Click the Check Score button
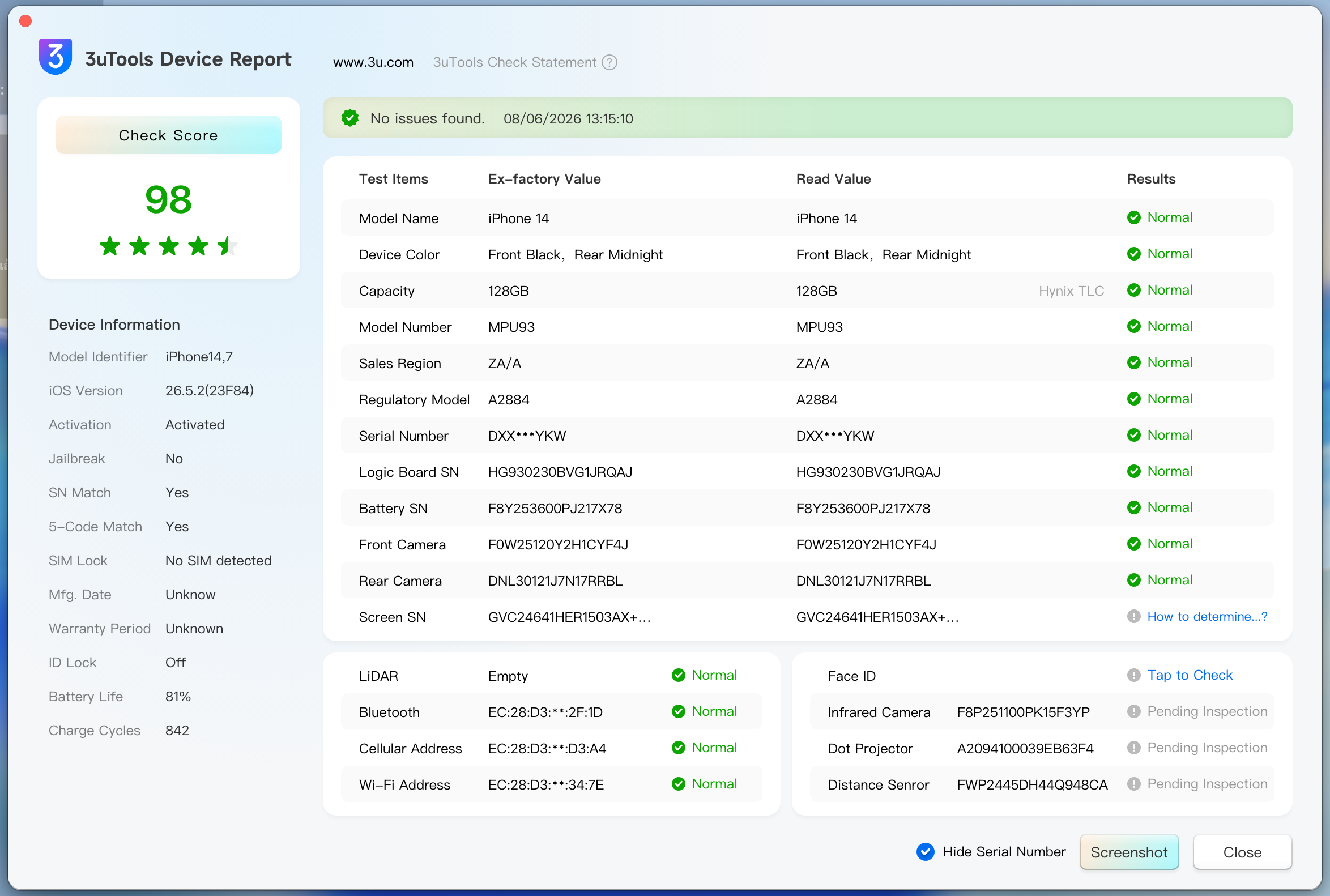The width and height of the screenshot is (1330, 896). 169,135
